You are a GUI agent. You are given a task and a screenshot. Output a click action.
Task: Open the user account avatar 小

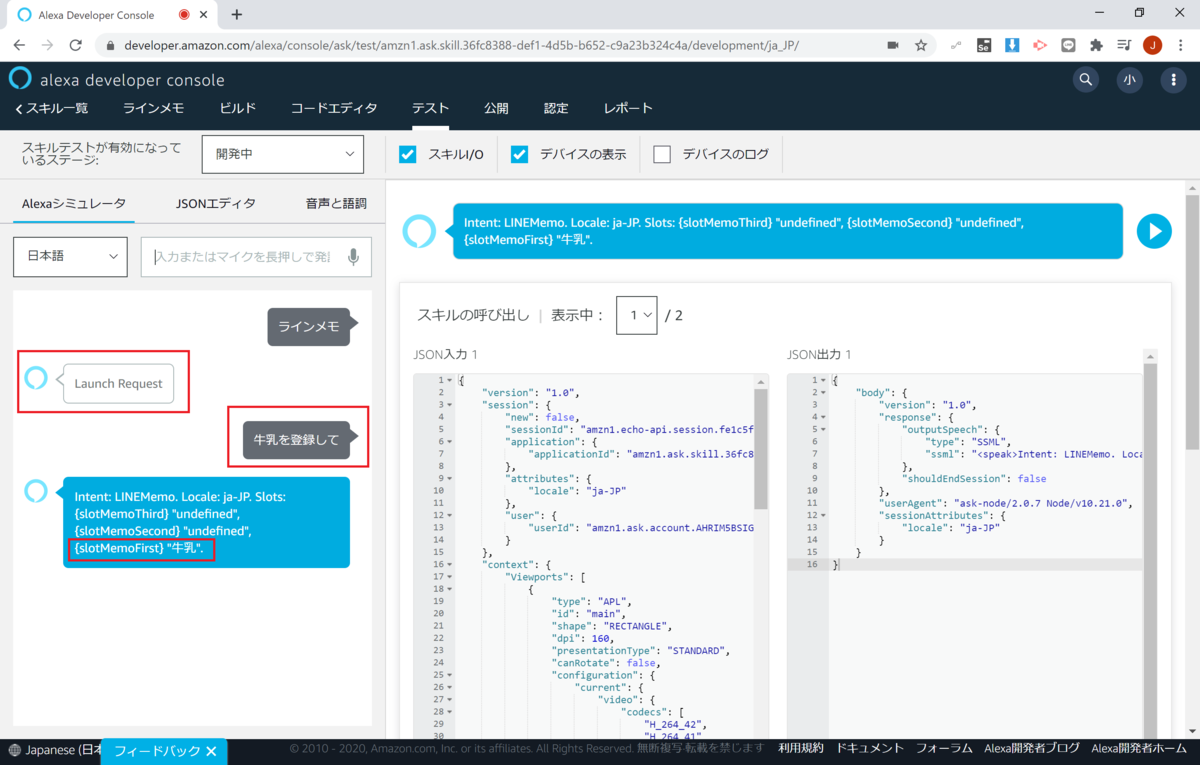1130,81
